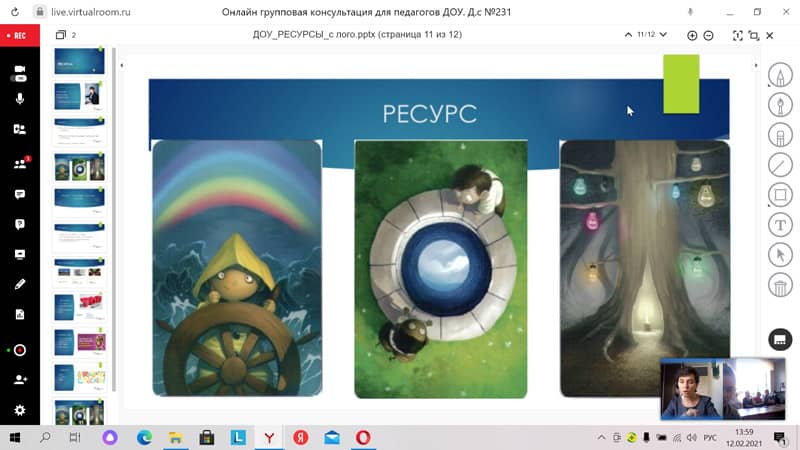This screenshot has width=800, height=450.
Task: Go to the previous slide with up chevron
Action: tap(628, 35)
